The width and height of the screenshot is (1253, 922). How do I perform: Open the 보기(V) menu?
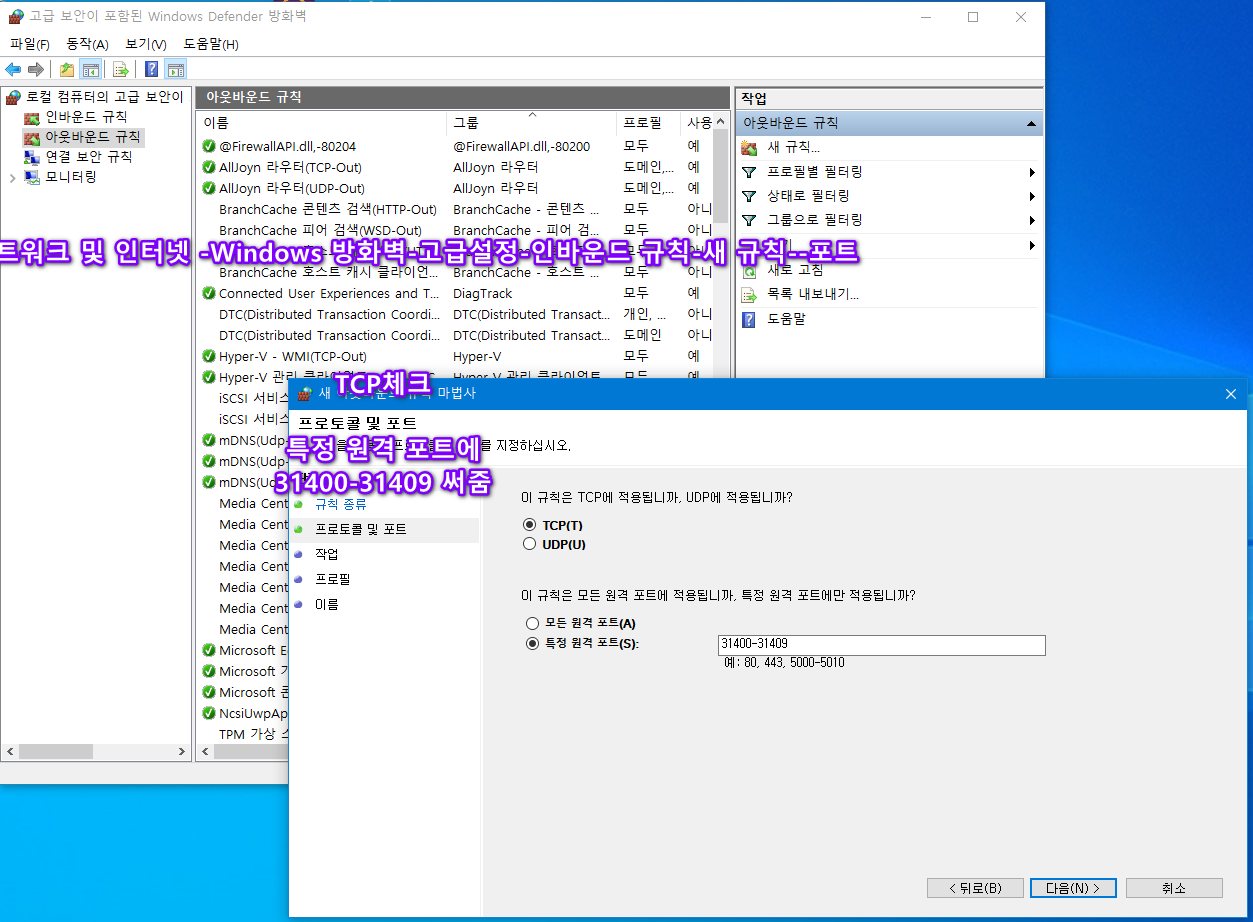[x=145, y=44]
